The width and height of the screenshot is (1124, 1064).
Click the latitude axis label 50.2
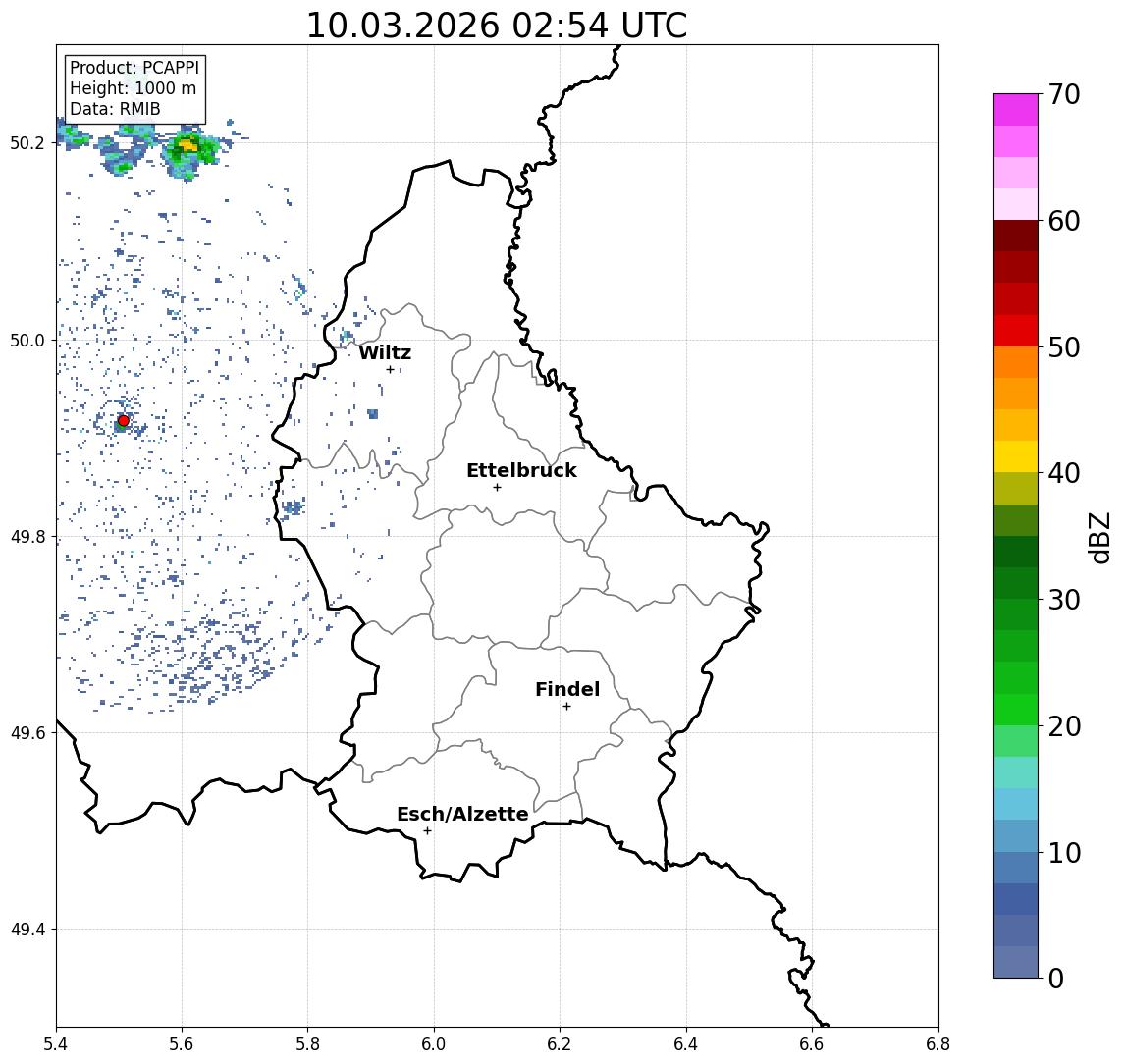27,142
